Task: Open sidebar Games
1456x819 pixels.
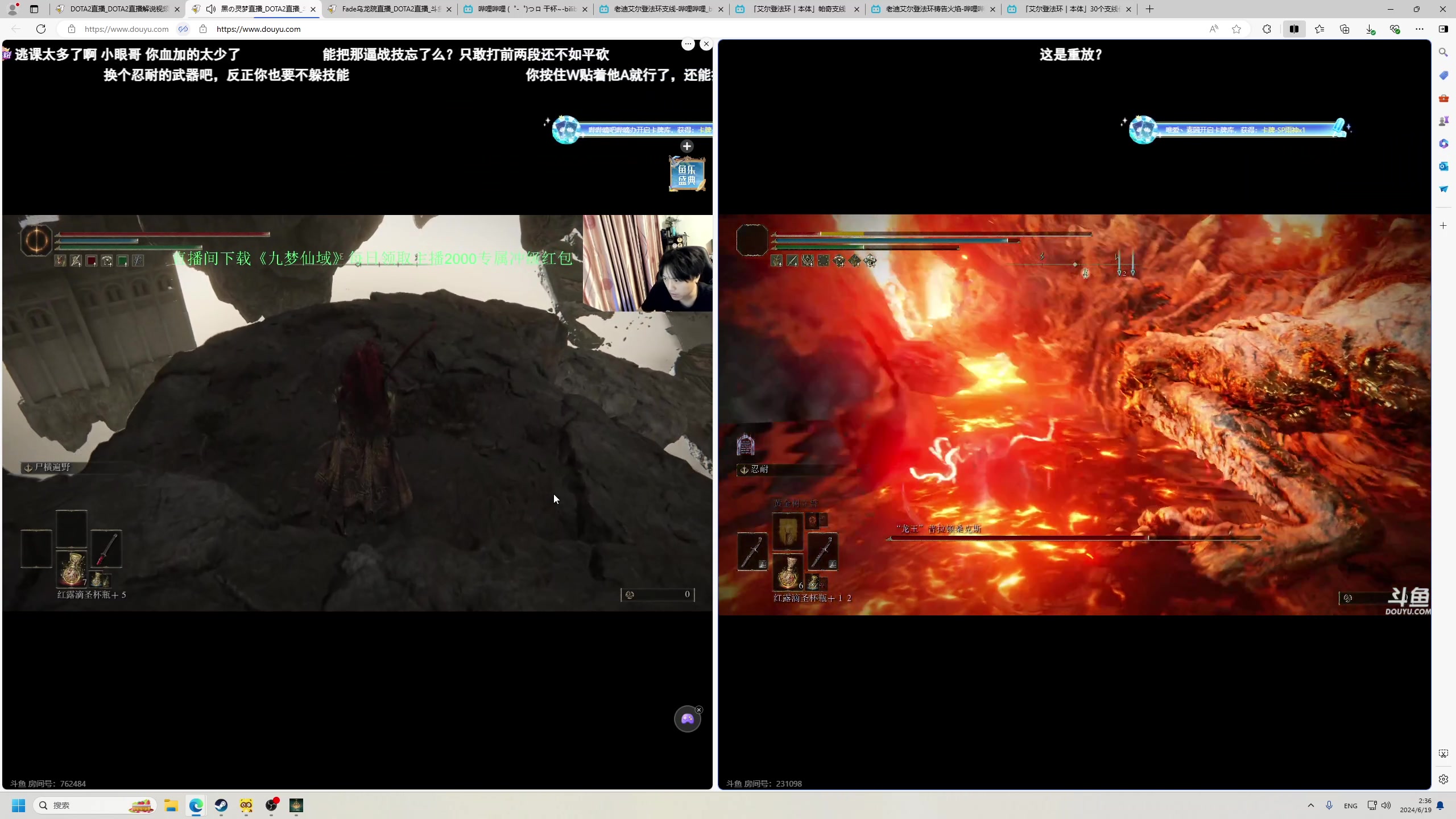Action: point(1443,121)
